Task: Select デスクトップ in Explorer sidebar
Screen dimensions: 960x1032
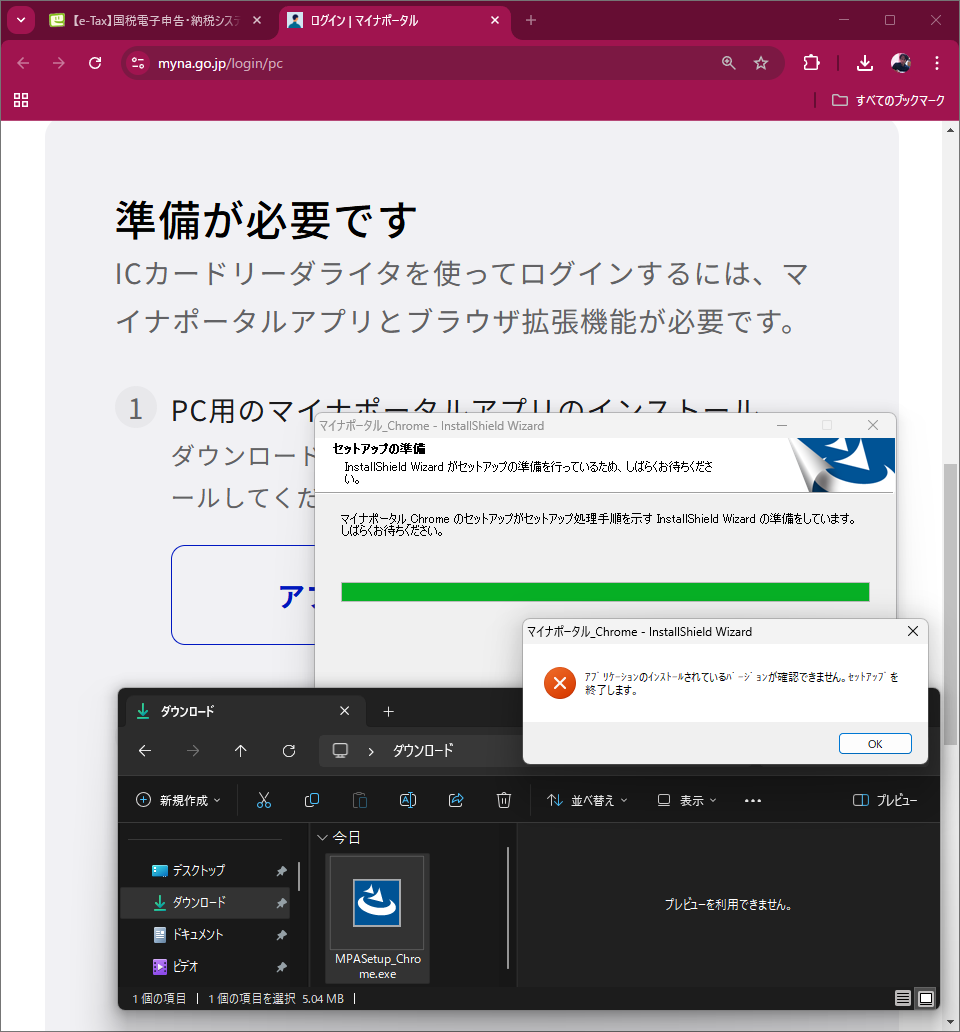Action: (x=205, y=871)
